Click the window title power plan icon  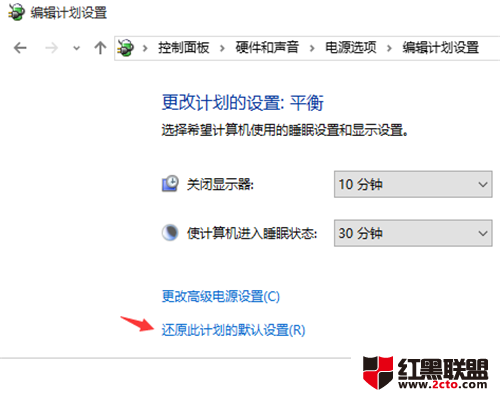coord(17,12)
